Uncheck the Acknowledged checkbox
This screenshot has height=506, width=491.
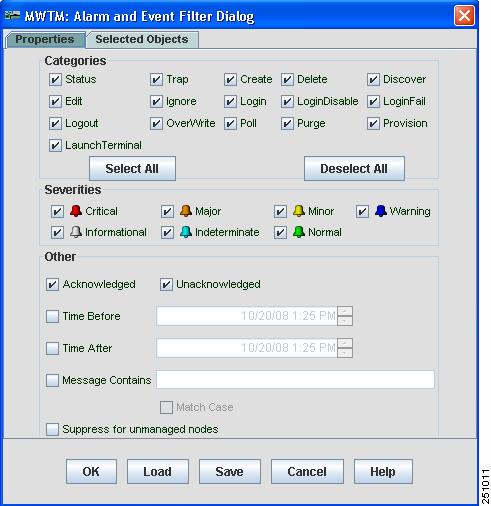pos(52,285)
